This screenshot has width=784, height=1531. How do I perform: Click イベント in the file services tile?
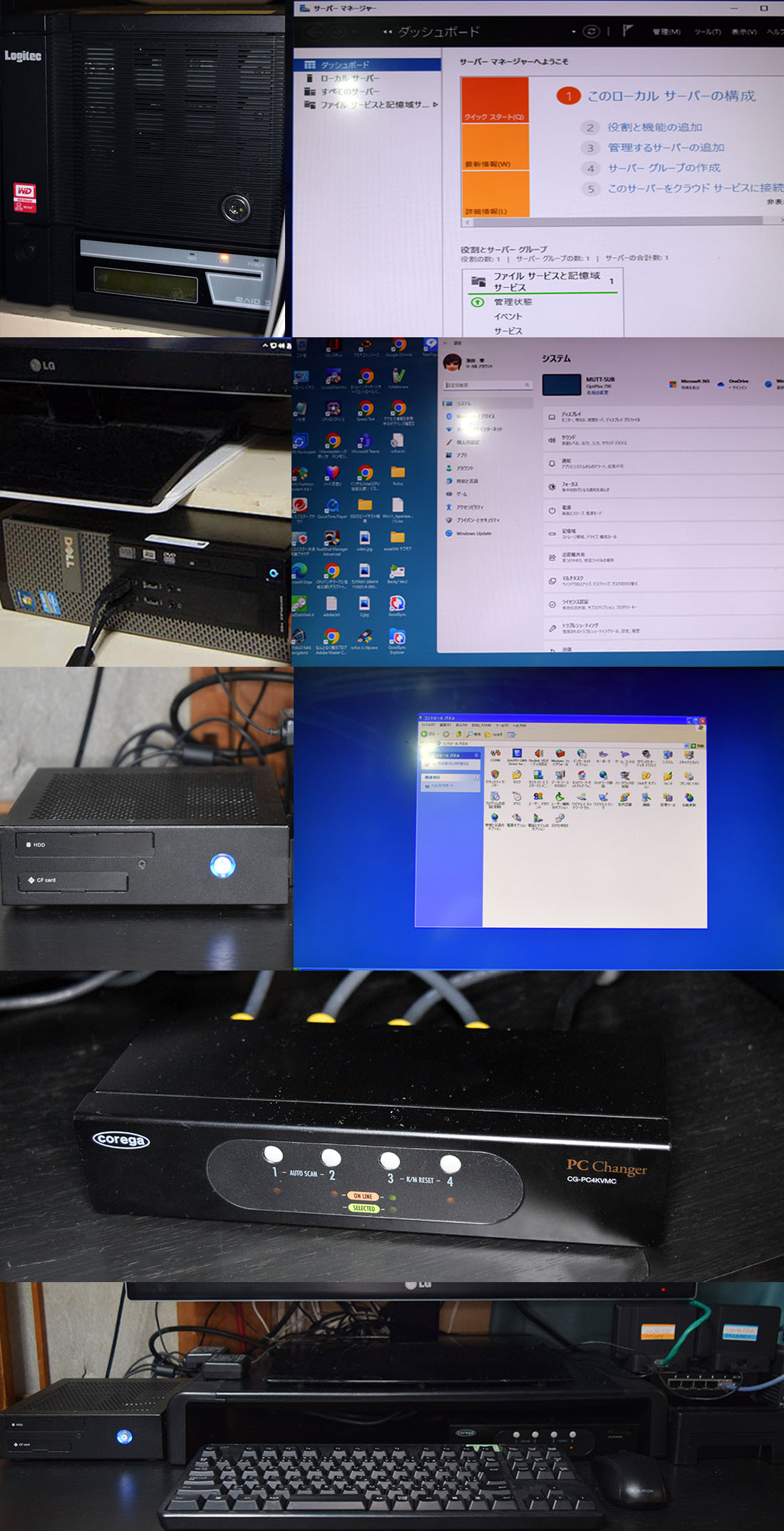click(507, 317)
